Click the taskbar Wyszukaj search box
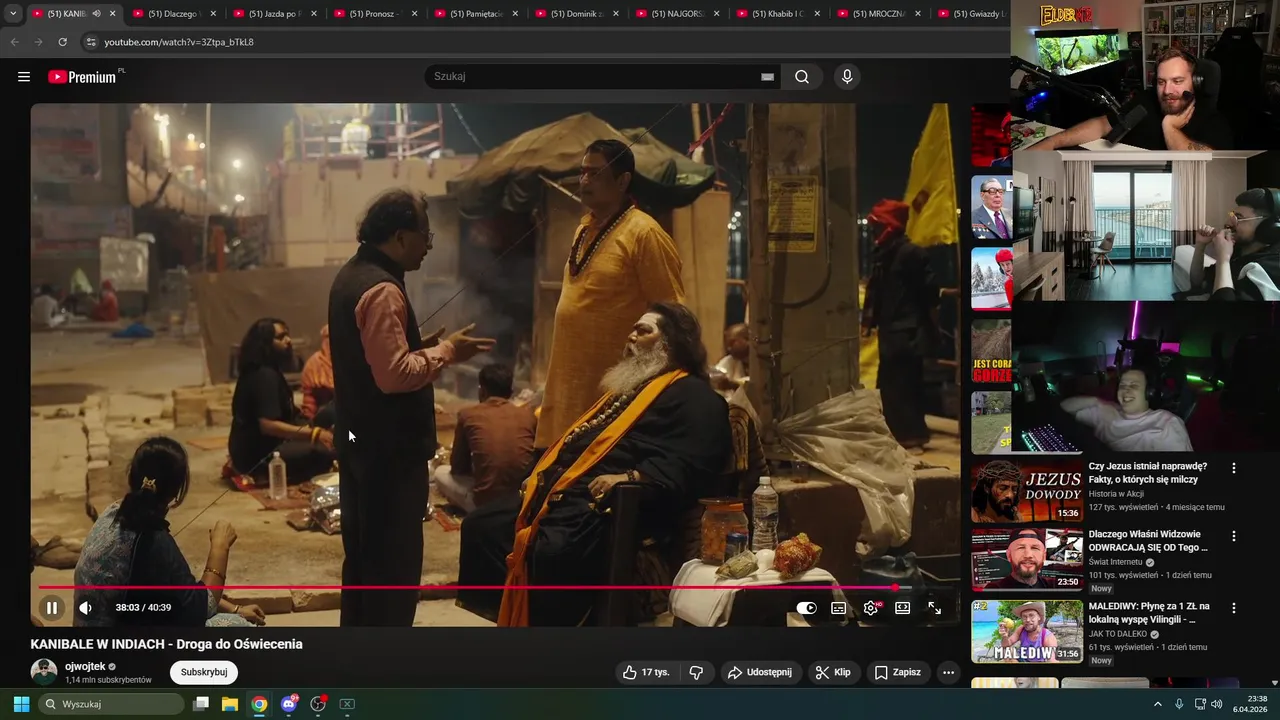 point(112,704)
